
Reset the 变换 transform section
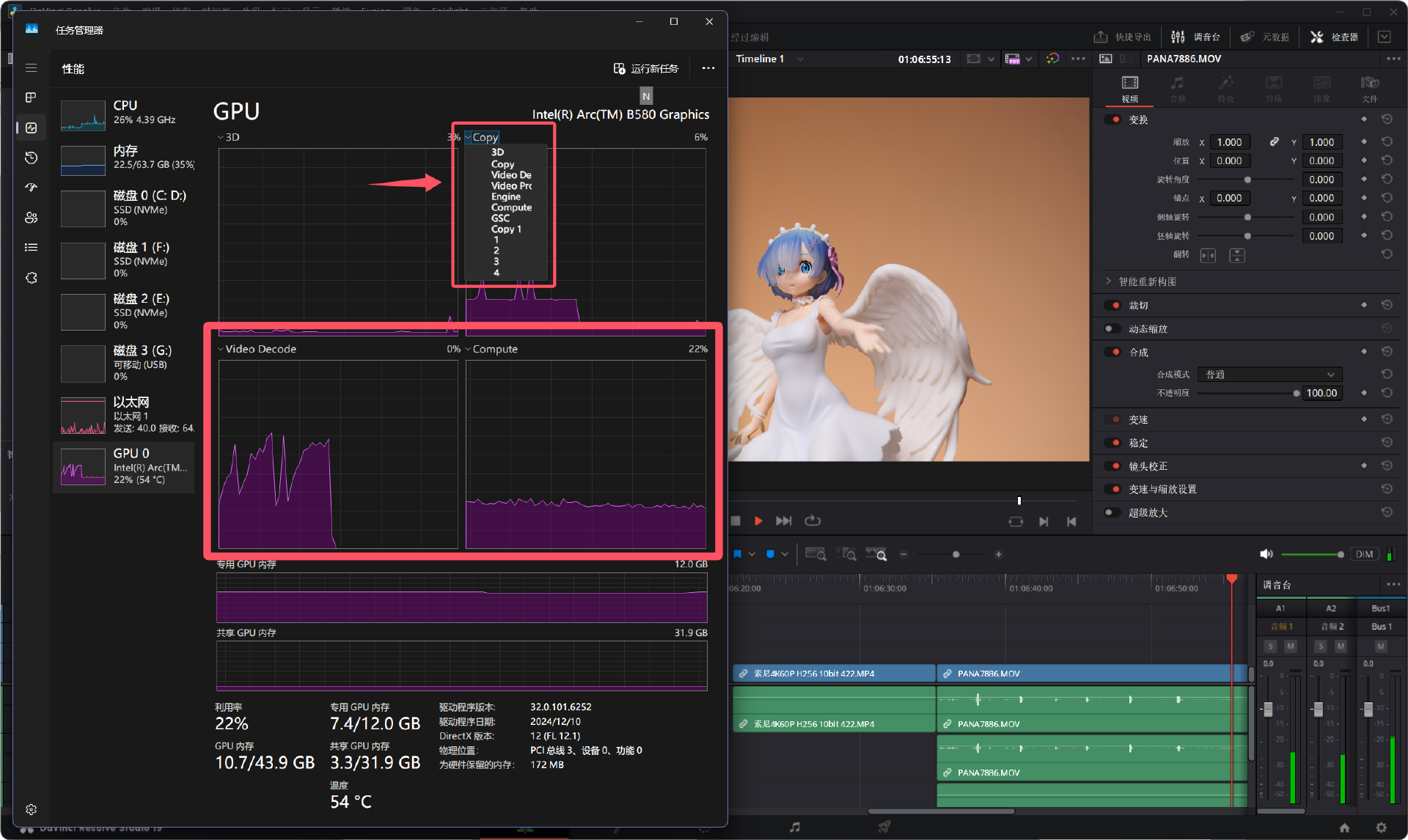pos(1387,119)
